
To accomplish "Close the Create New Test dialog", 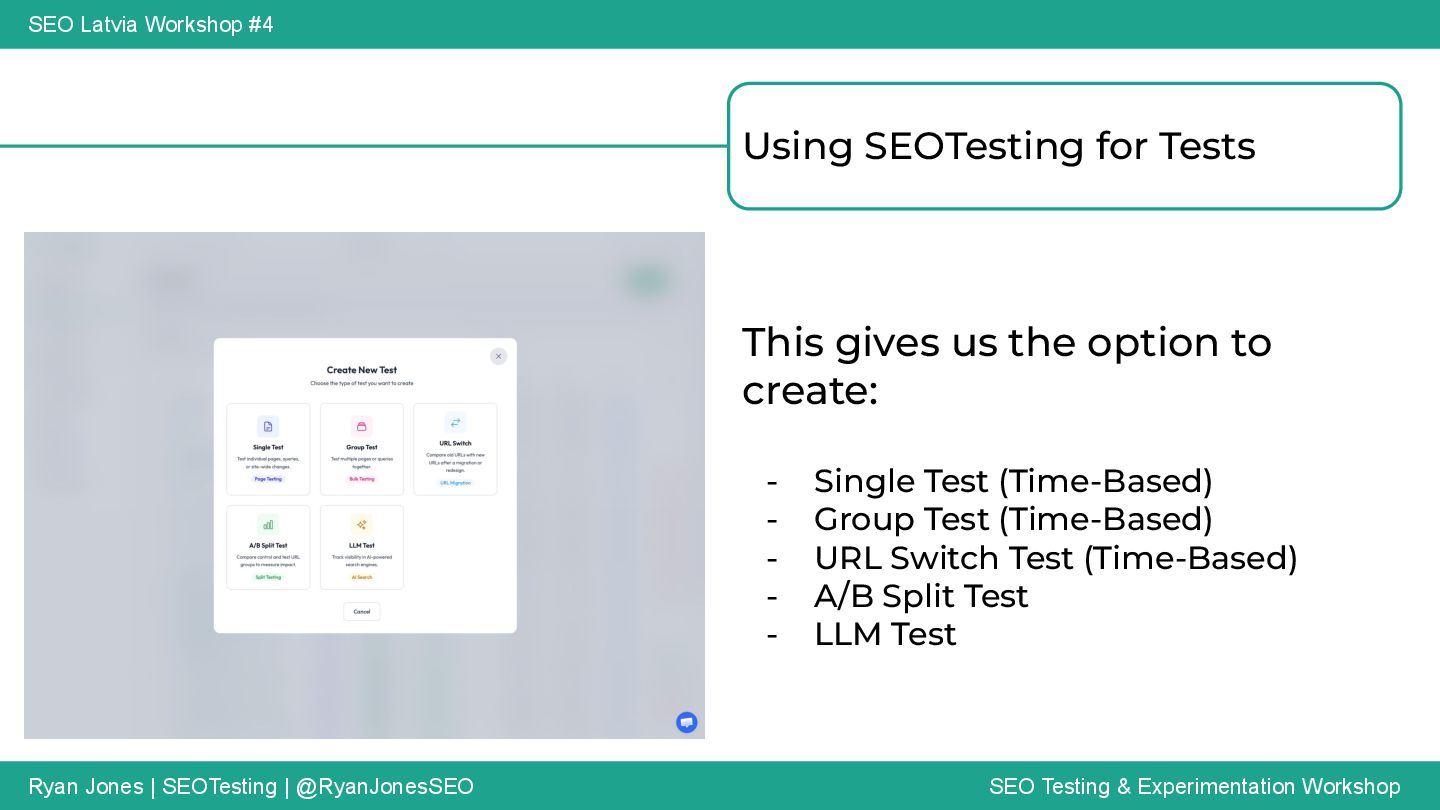I will click(498, 356).
